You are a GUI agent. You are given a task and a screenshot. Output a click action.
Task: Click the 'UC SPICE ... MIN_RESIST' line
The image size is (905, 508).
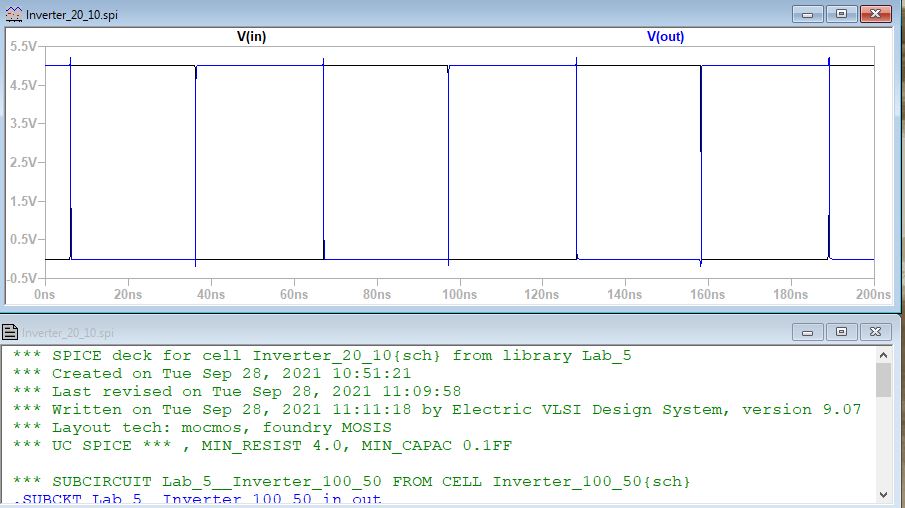(x=262, y=445)
